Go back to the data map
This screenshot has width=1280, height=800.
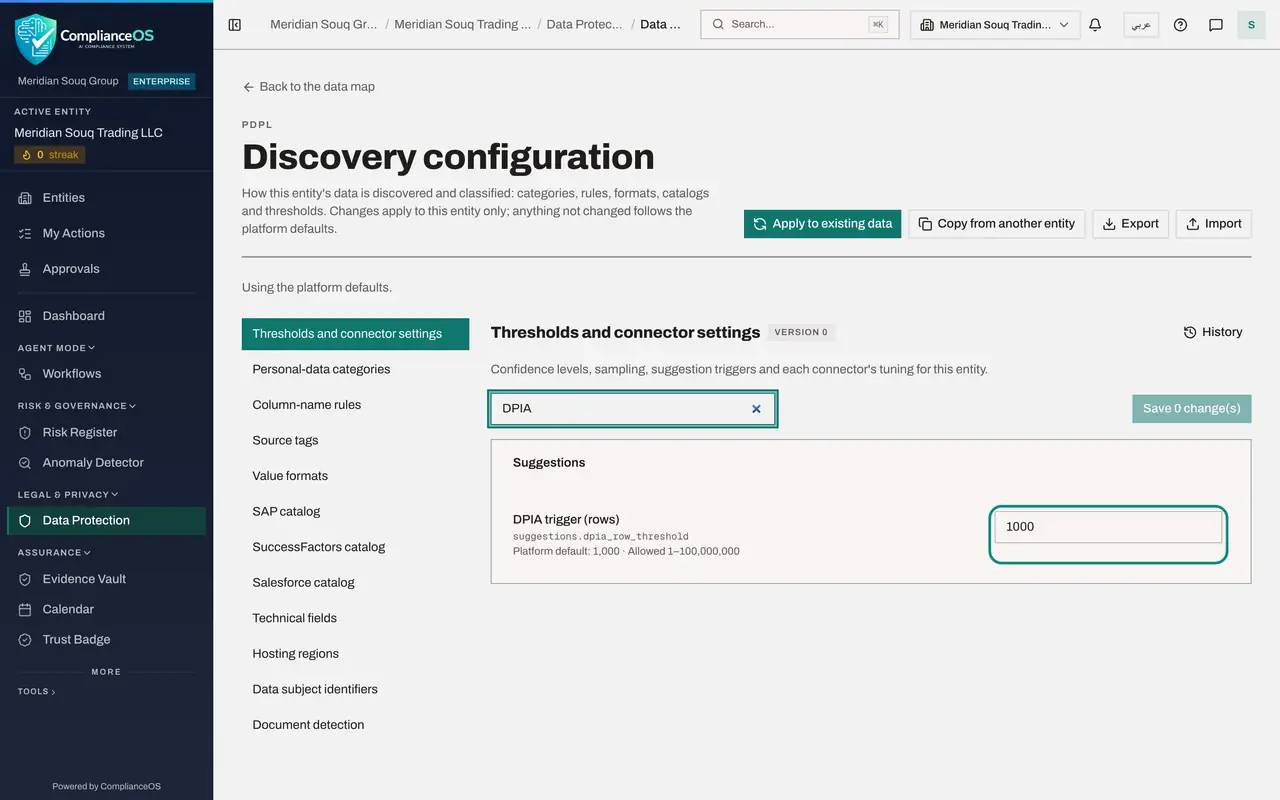(x=308, y=87)
